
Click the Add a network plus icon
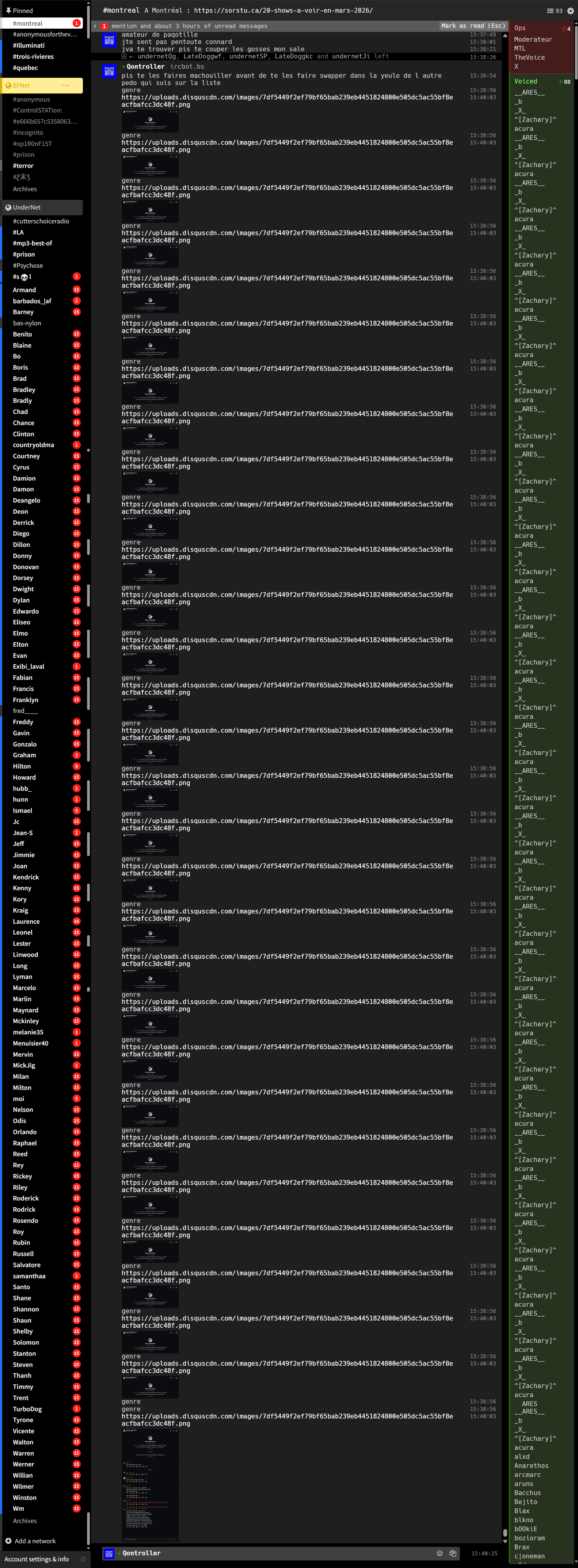pyautogui.click(x=8, y=1541)
